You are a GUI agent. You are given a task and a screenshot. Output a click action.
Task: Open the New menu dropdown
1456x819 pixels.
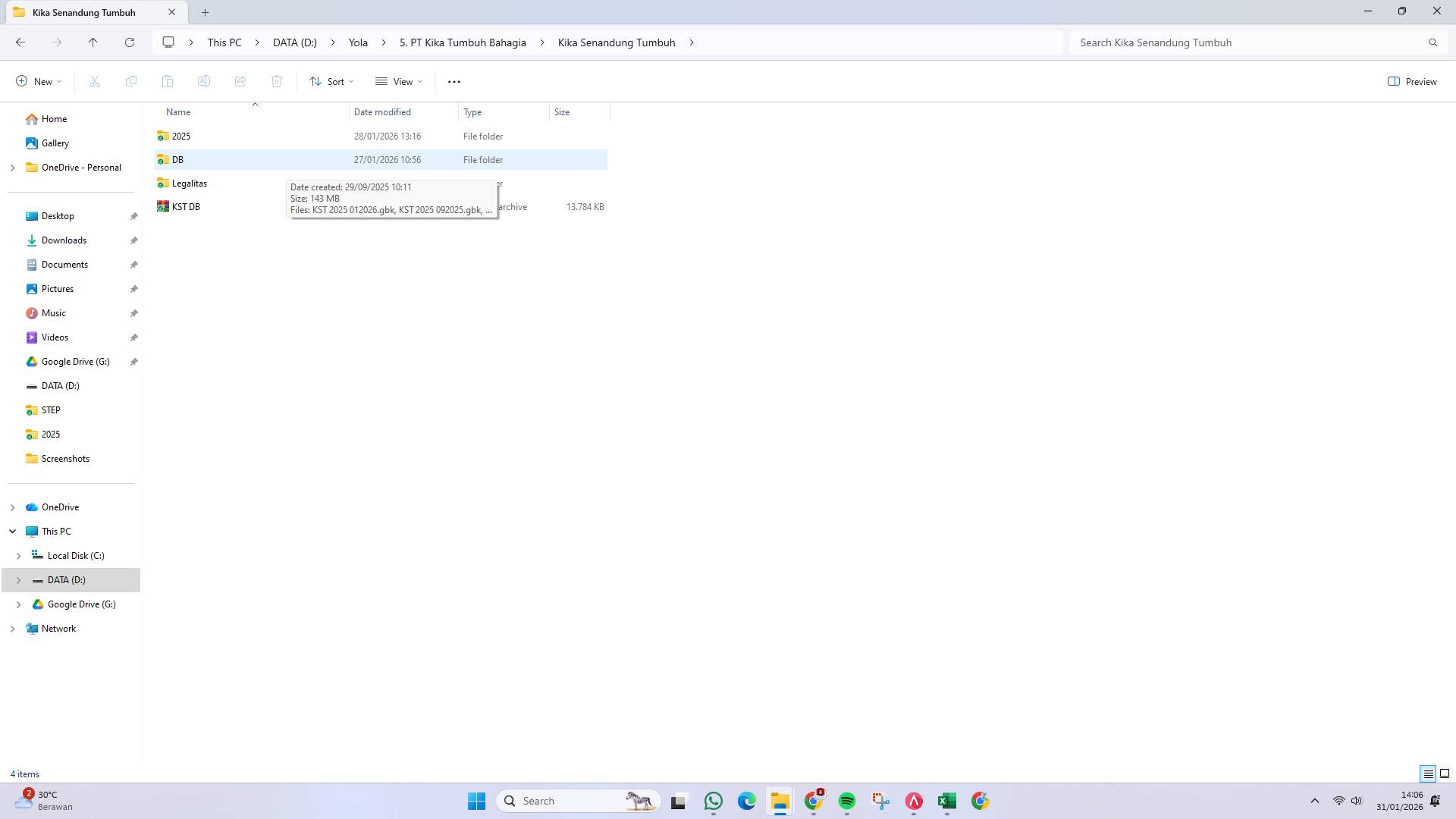[x=37, y=81]
